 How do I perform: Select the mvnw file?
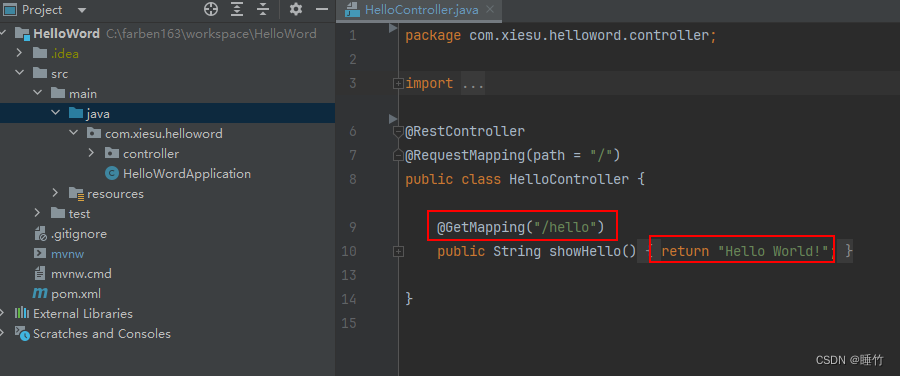click(x=68, y=254)
